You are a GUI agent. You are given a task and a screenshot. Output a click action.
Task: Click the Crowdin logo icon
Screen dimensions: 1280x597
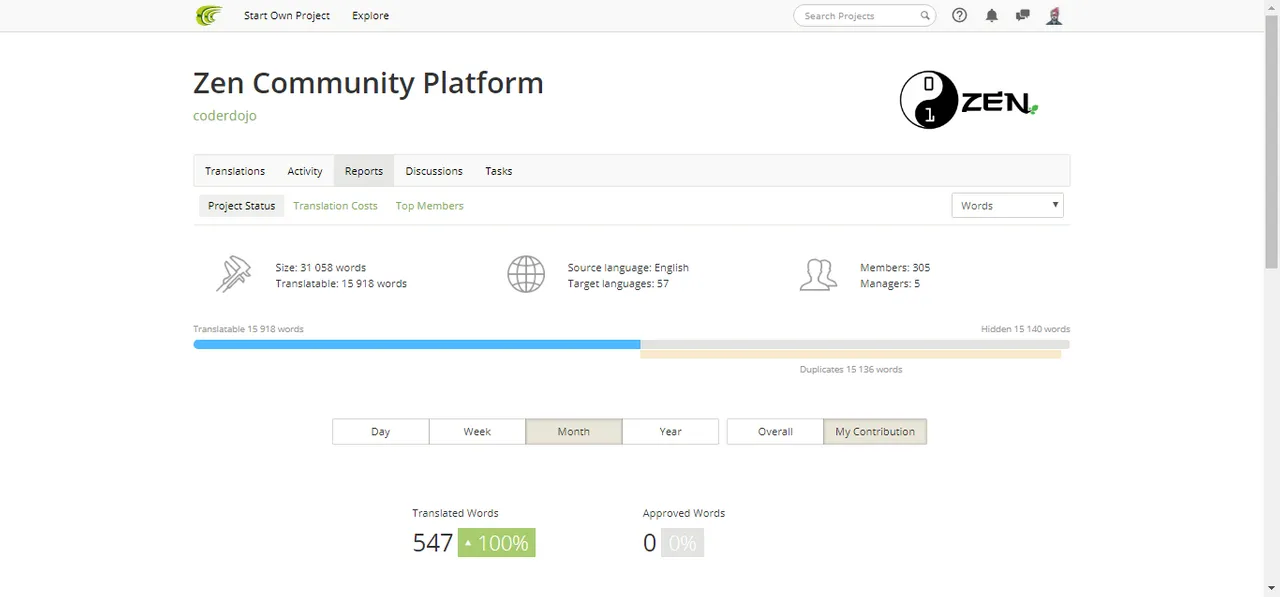[x=208, y=15]
